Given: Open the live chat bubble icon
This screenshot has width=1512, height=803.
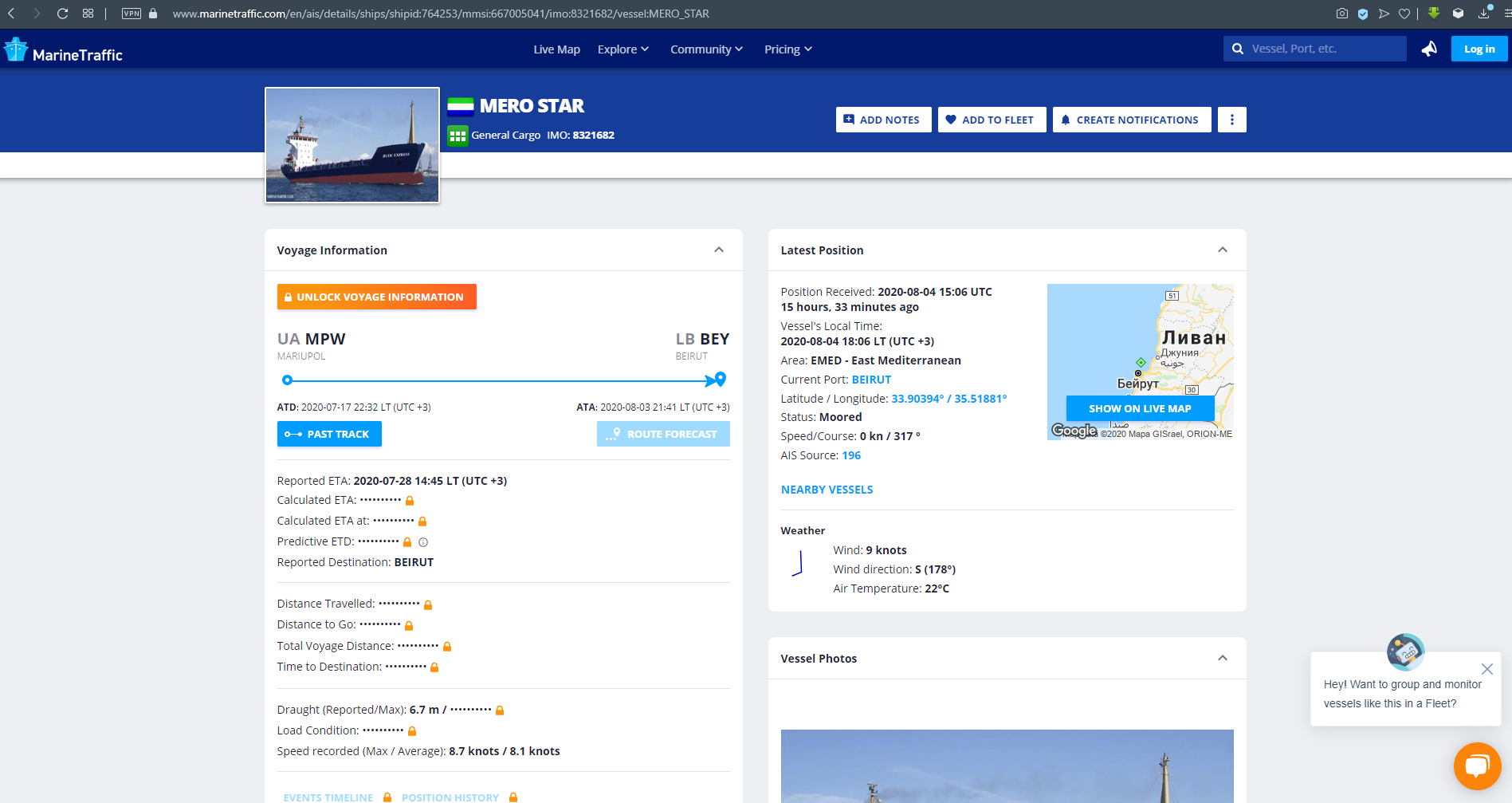Looking at the screenshot, I should pos(1477,766).
